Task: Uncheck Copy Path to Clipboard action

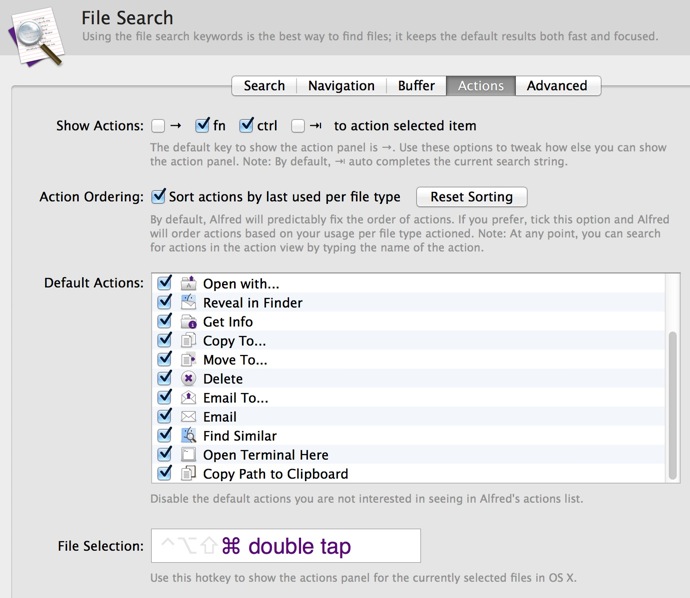Action: point(165,473)
